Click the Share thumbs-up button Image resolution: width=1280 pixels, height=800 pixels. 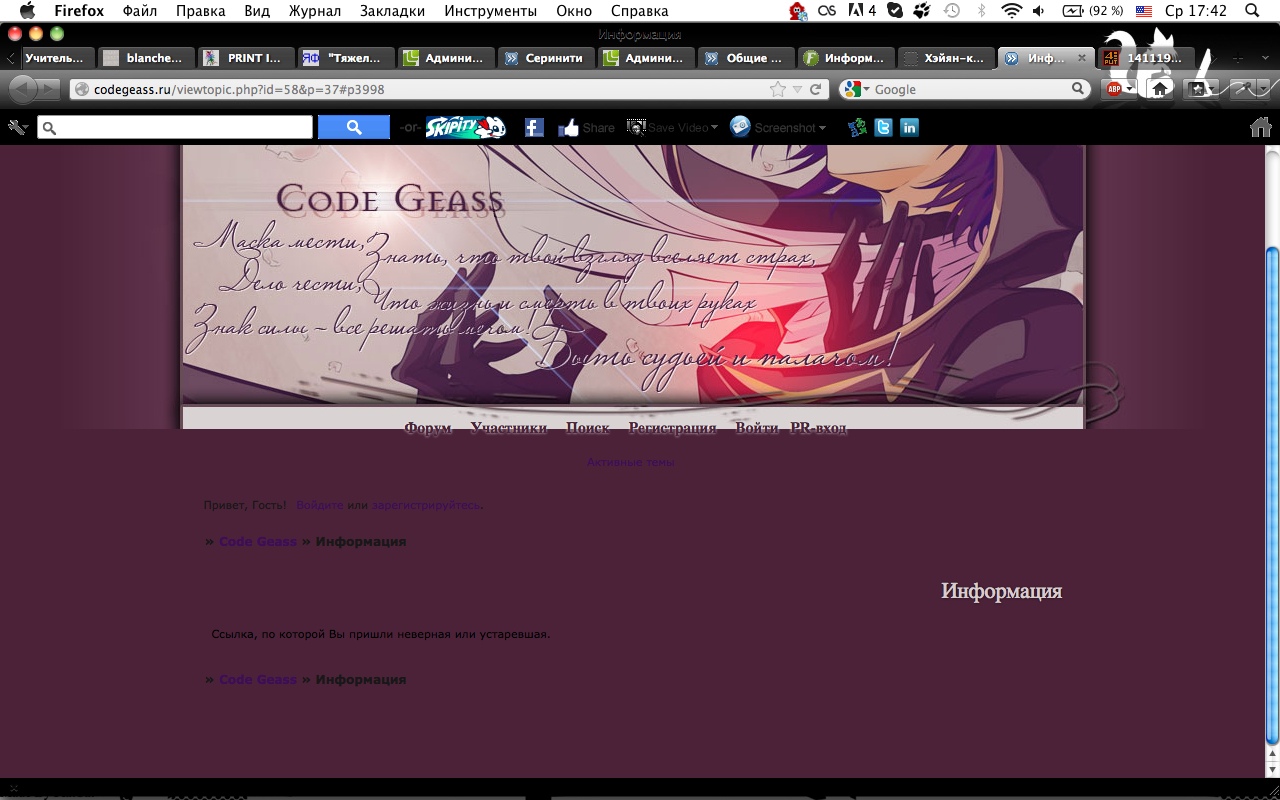pos(586,127)
